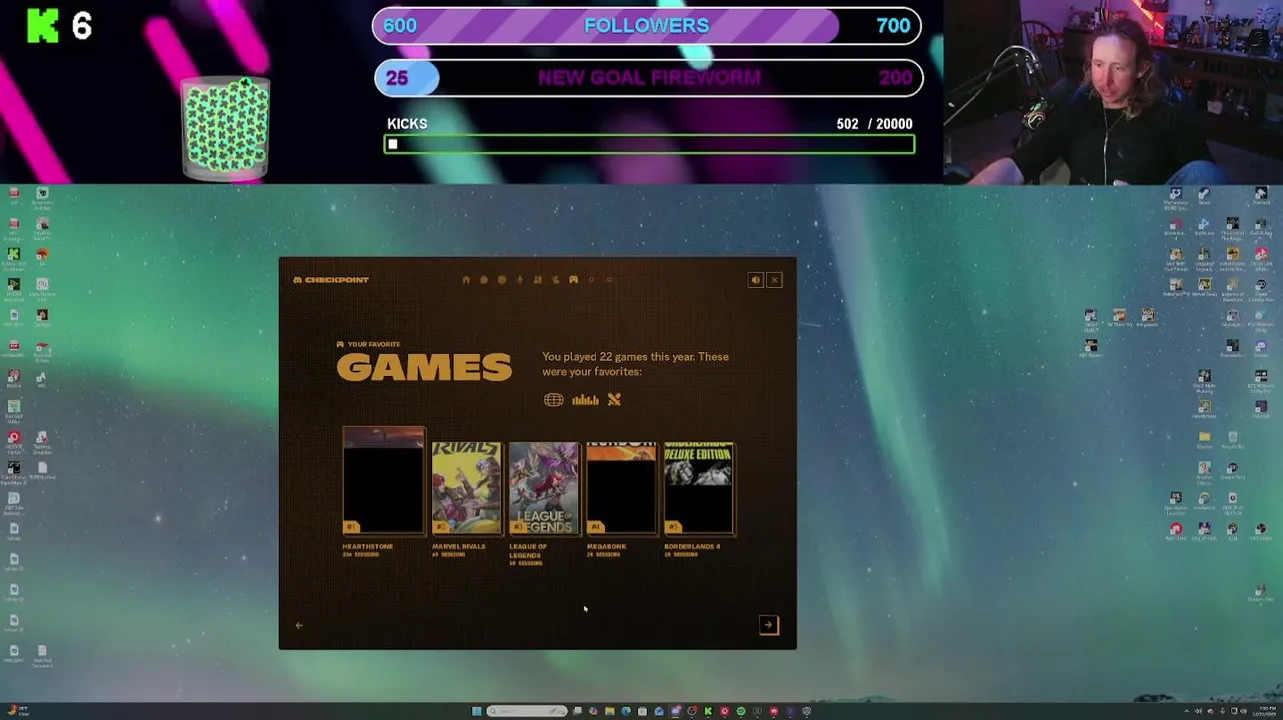Open the Hearthstone game card
This screenshot has height=720, width=1283.
[384, 481]
